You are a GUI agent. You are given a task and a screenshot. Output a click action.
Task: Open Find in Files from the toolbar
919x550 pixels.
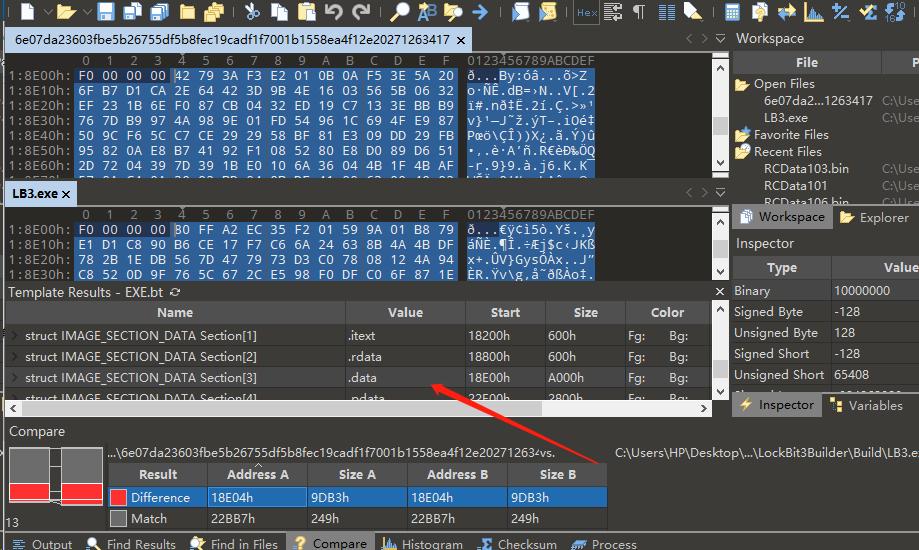[x=453, y=11]
